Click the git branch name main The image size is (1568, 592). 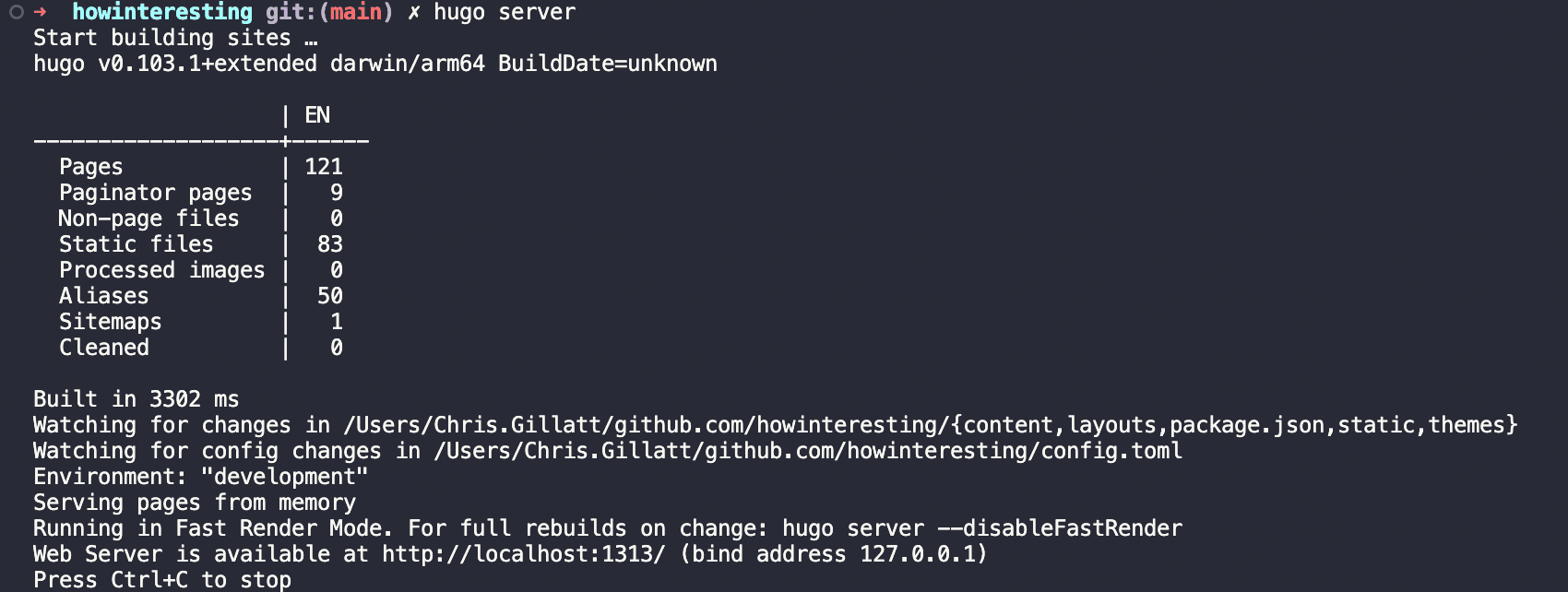tap(356, 12)
